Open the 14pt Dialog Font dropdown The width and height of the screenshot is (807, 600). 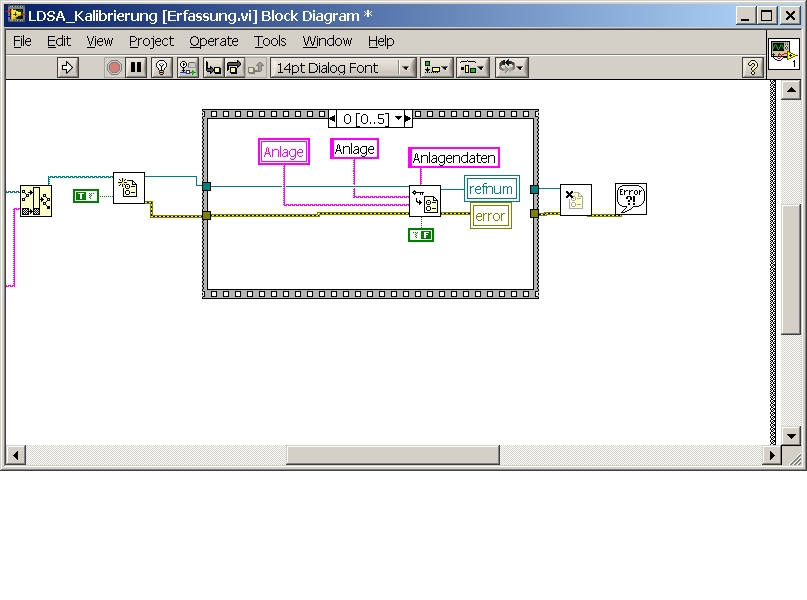343,67
